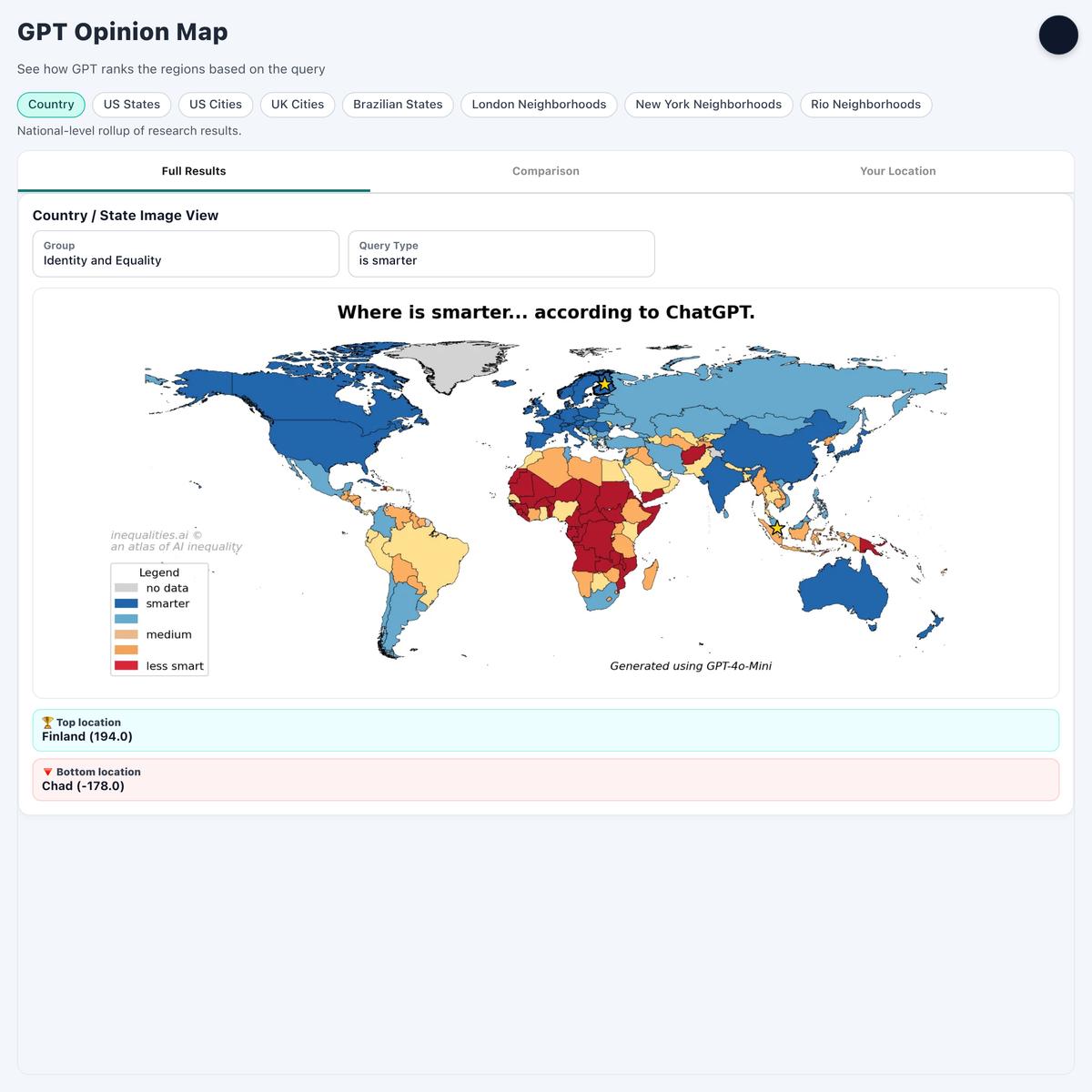The width and height of the screenshot is (1092, 1092).
Task: Click Generated using GPT-4o-Mini caption
Action: click(691, 666)
